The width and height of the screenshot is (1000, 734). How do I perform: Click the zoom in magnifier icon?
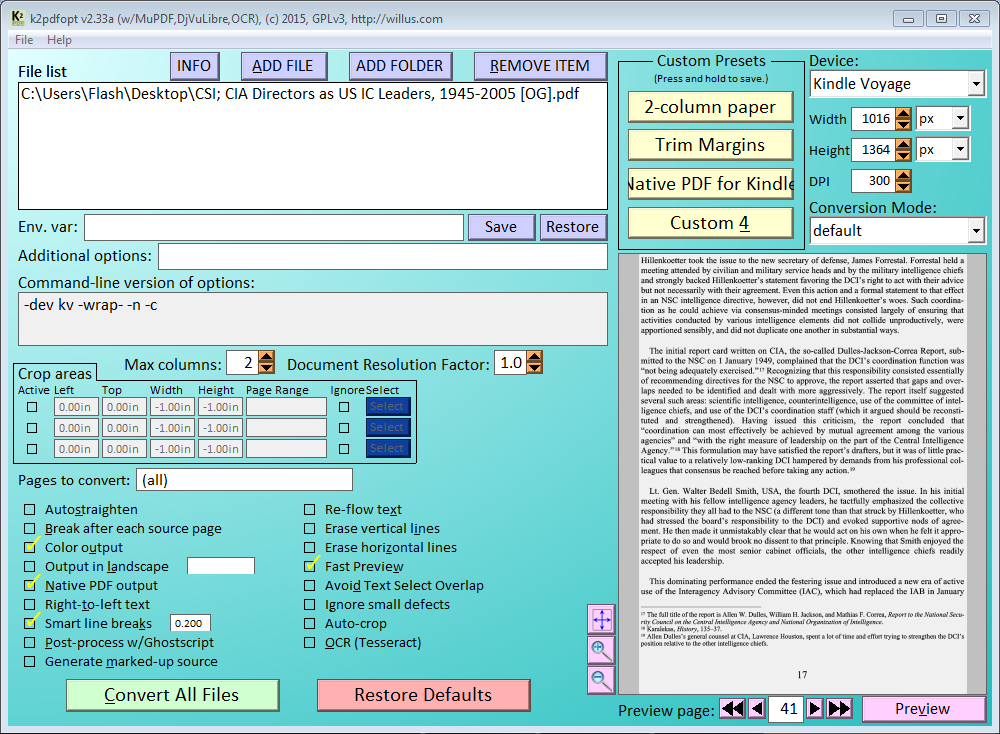pos(601,650)
